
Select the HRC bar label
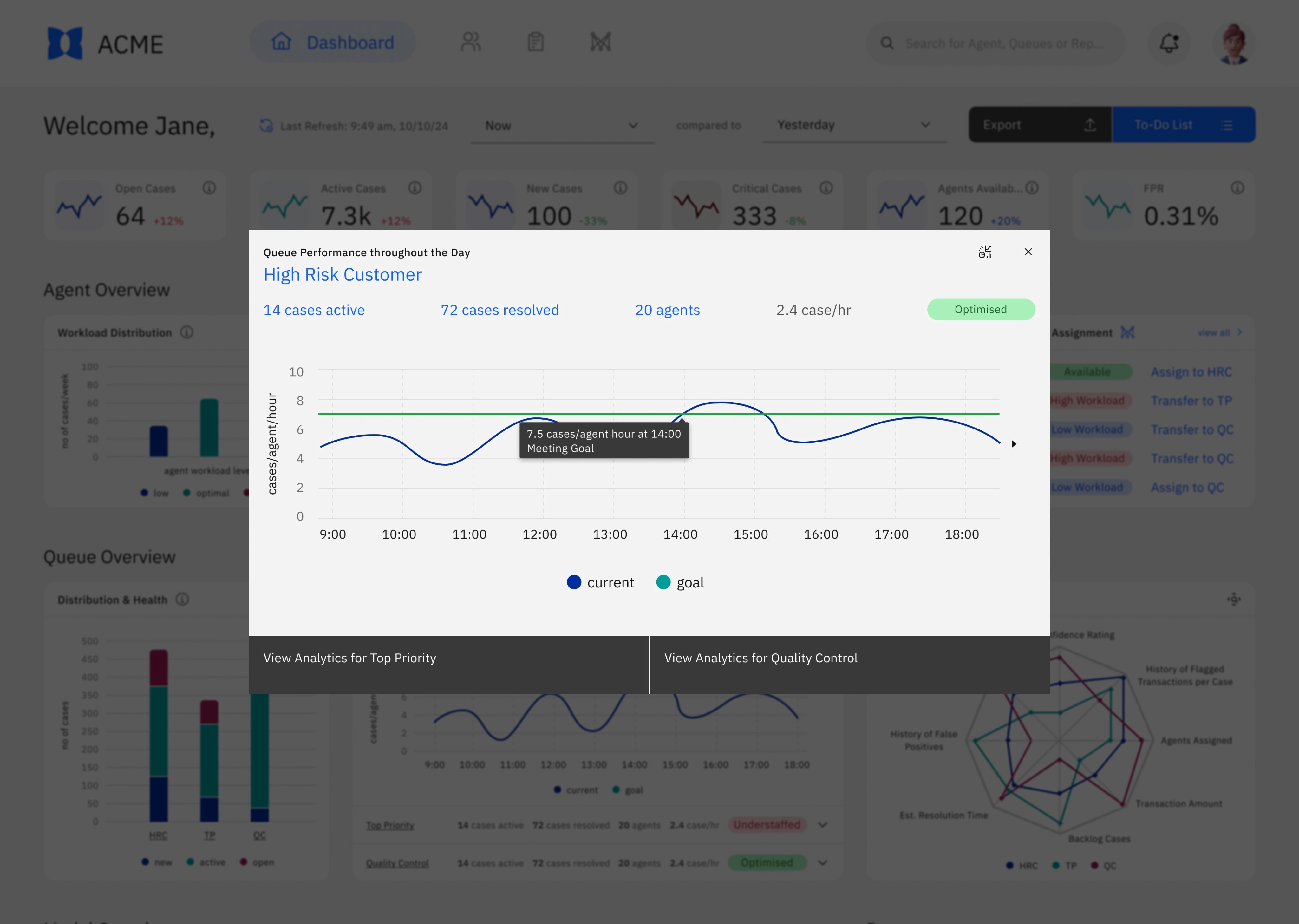(158, 835)
